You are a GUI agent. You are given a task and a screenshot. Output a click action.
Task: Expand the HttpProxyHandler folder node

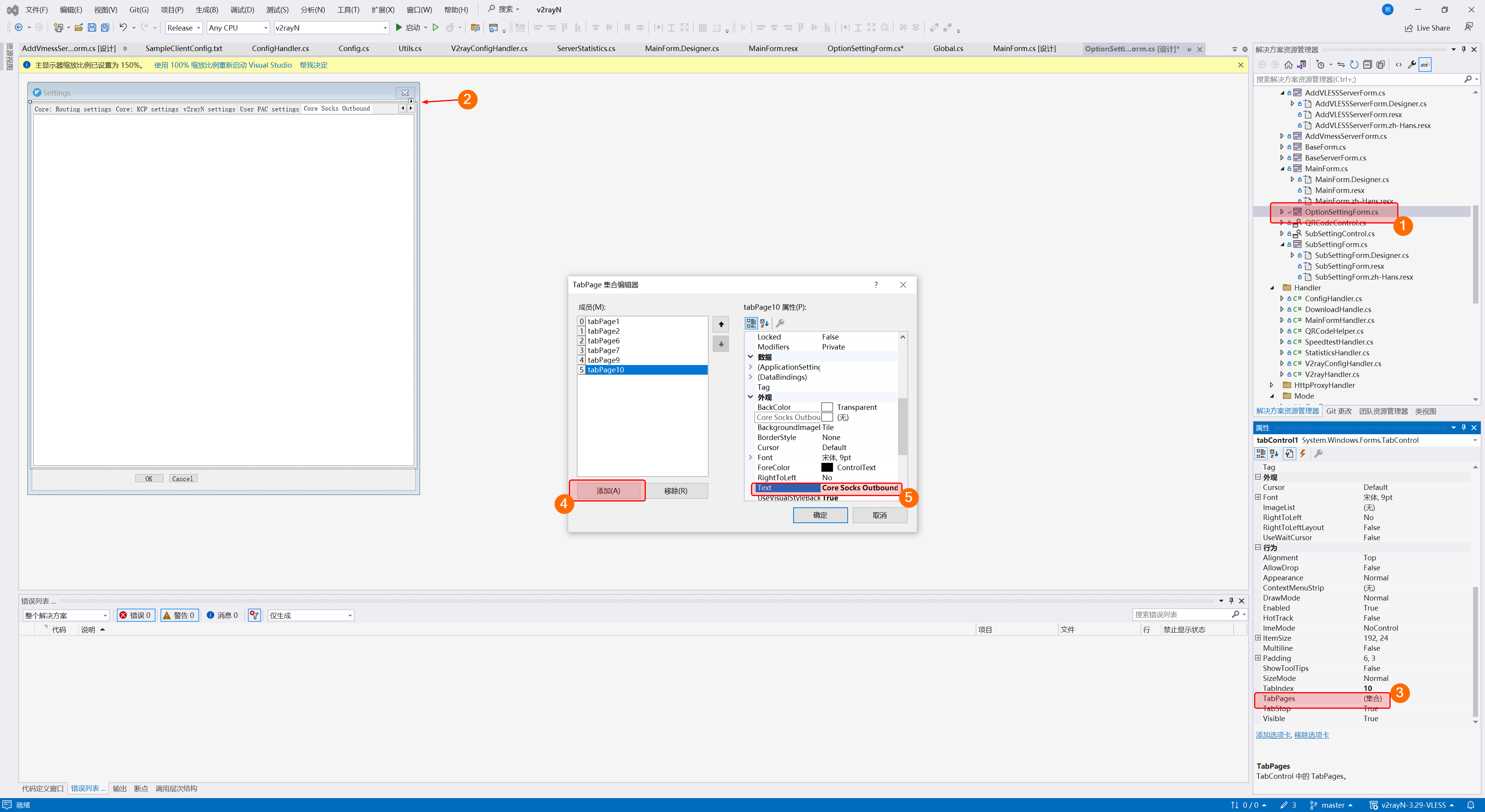[x=1272, y=385]
